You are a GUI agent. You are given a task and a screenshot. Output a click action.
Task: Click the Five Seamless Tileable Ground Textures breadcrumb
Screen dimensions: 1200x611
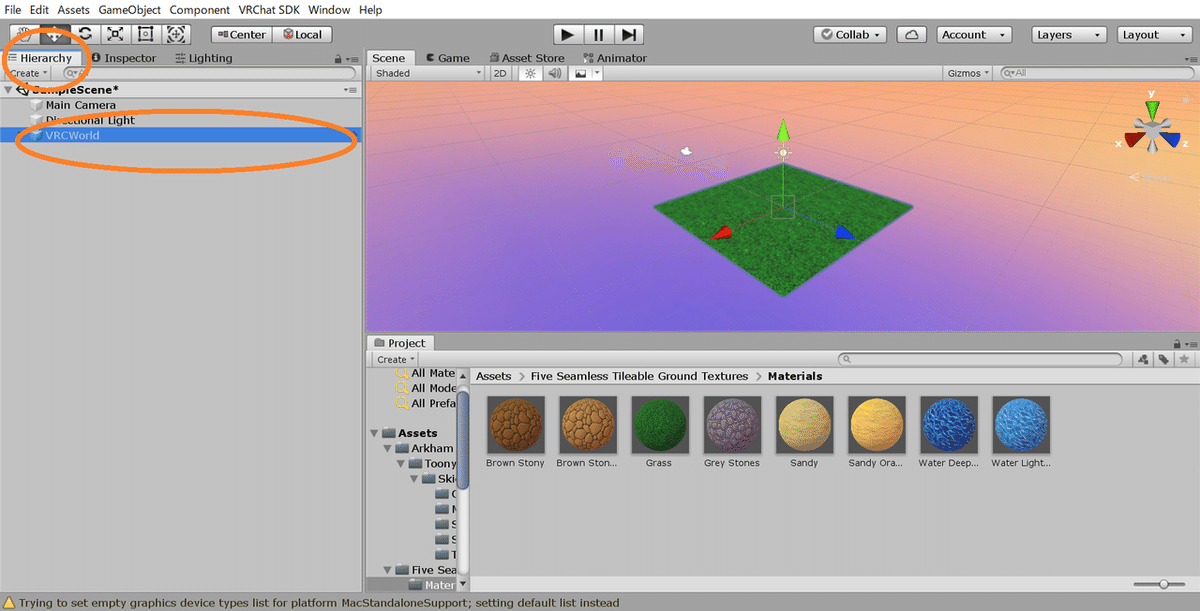(x=639, y=376)
